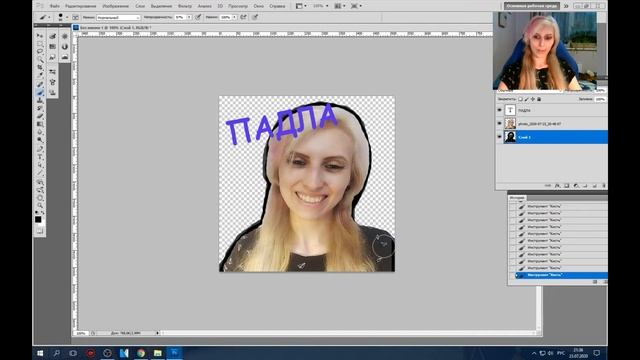Select the Clone Stamp tool
The image size is (640, 360).
click(x=40, y=100)
